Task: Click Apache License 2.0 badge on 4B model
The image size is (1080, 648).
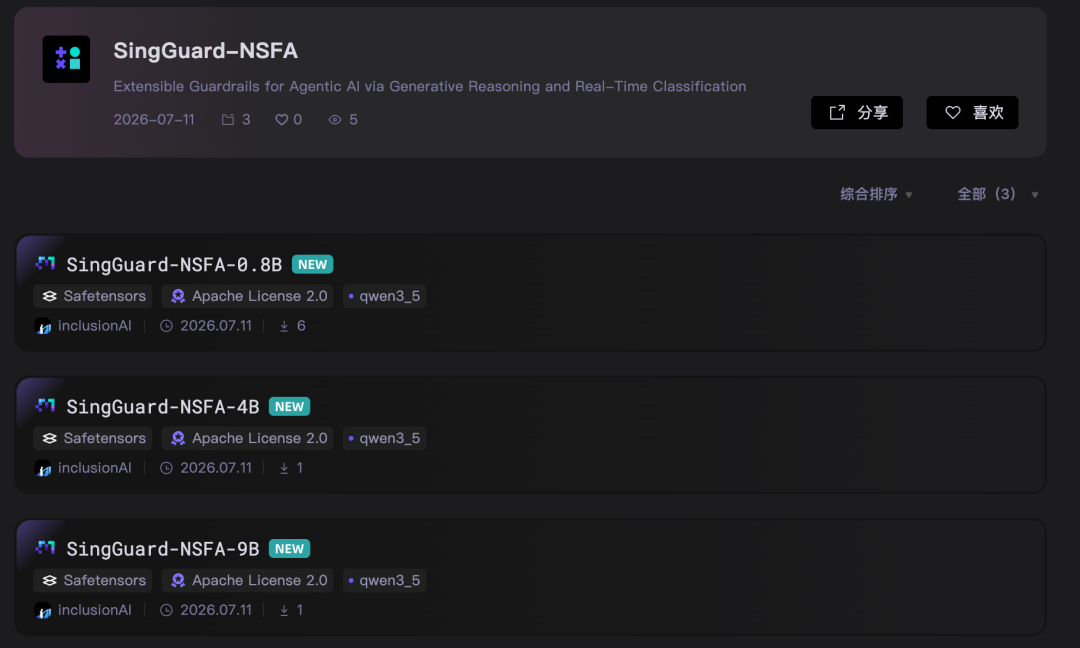Action: click(247, 438)
